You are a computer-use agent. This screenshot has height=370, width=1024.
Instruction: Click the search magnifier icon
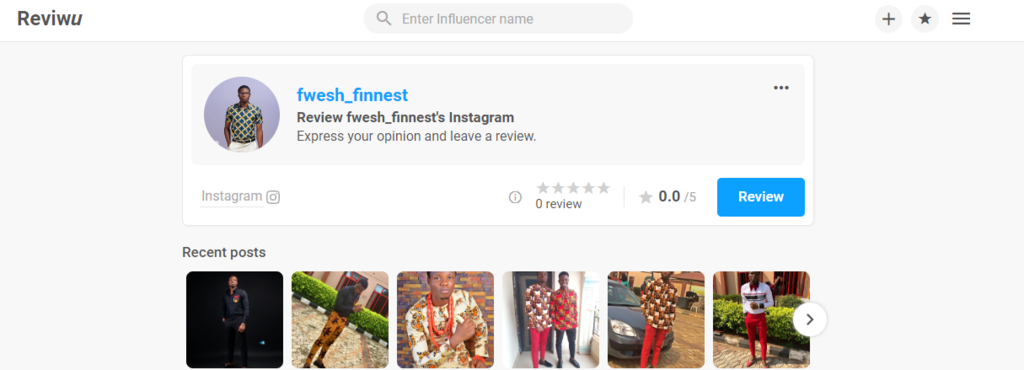(384, 18)
